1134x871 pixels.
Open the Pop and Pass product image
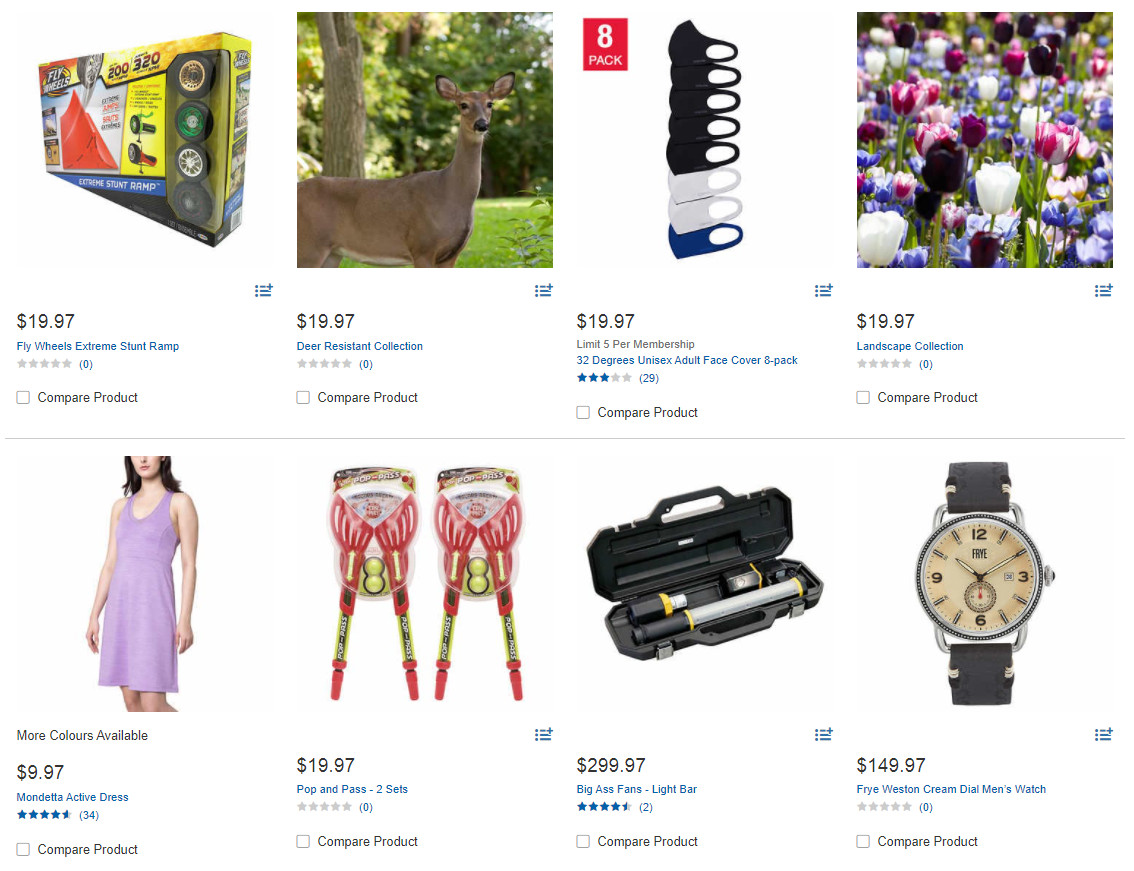pyautogui.click(x=425, y=584)
